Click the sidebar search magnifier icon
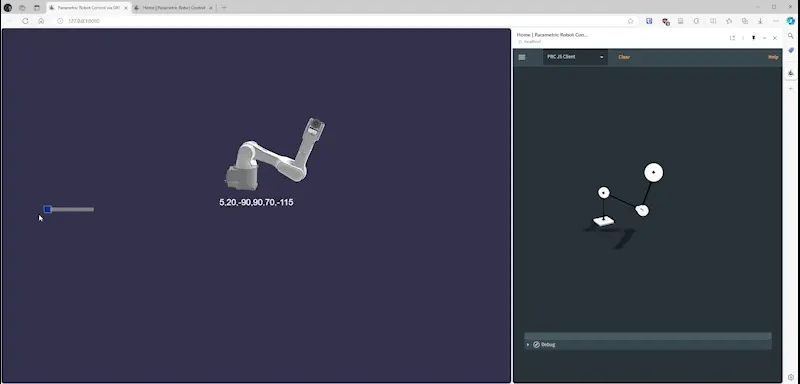800x384 pixels. (x=791, y=36)
